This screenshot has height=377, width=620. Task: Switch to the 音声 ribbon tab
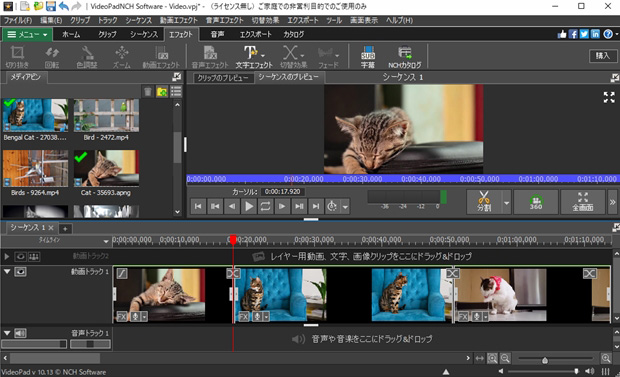[x=217, y=34]
